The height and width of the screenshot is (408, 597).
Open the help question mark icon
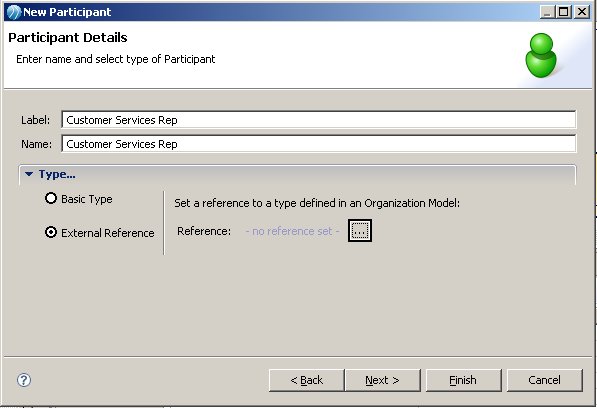24,380
